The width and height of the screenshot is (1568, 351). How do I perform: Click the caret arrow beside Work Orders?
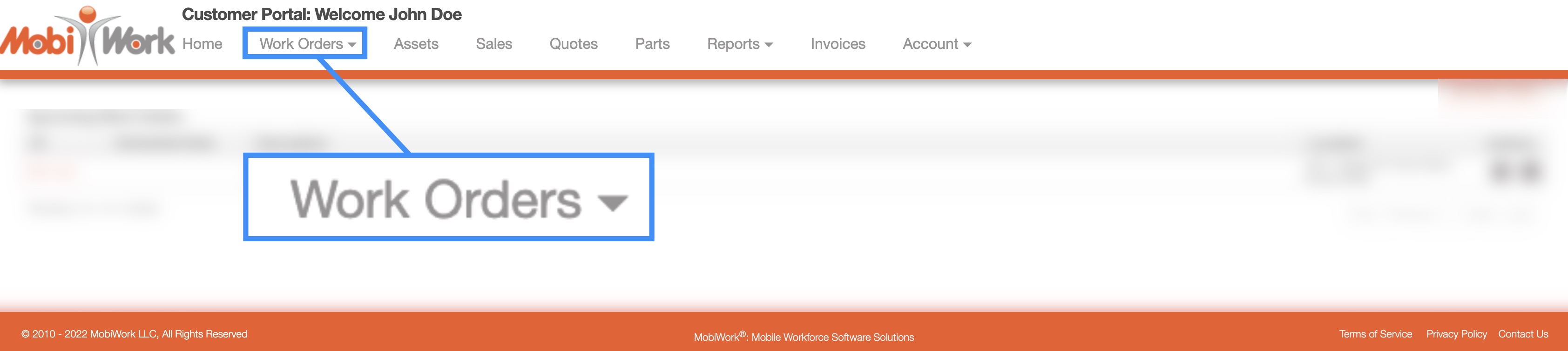pyautogui.click(x=352, y=45)
